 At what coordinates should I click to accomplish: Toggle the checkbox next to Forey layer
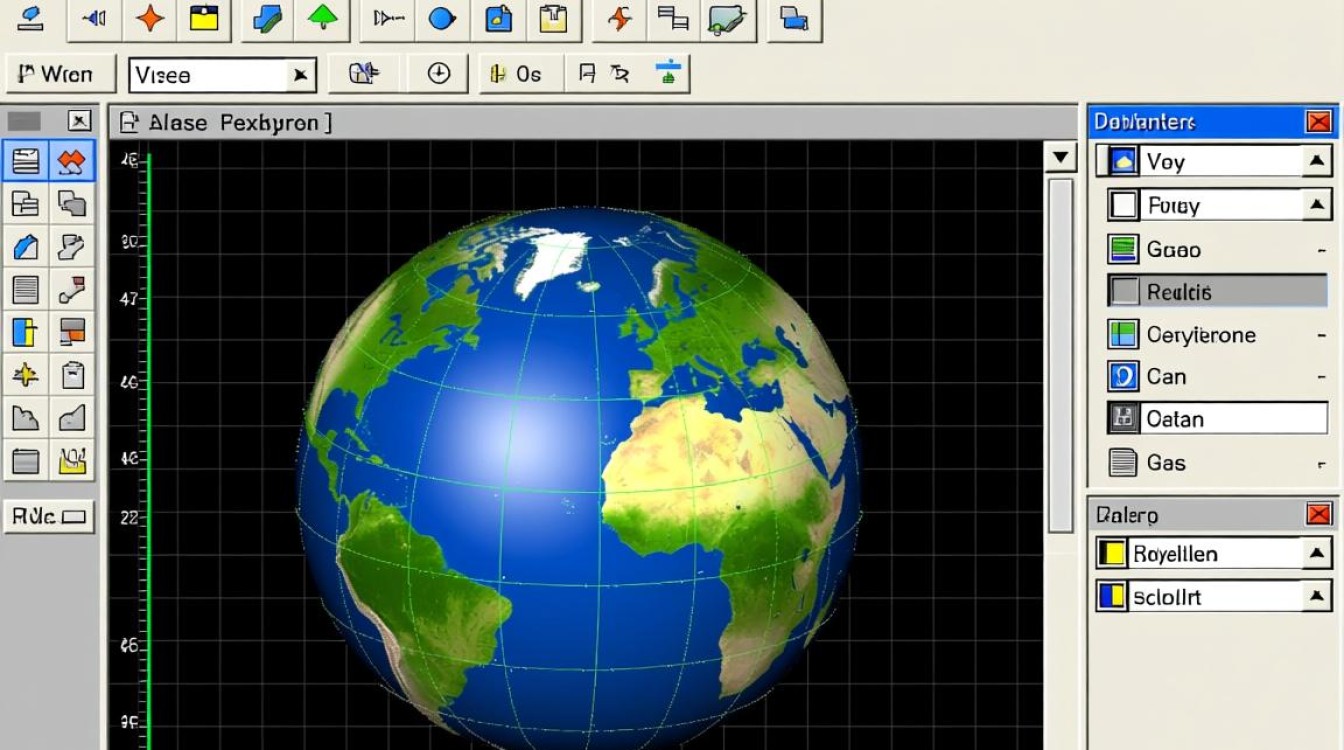[x=1124, y=205]
